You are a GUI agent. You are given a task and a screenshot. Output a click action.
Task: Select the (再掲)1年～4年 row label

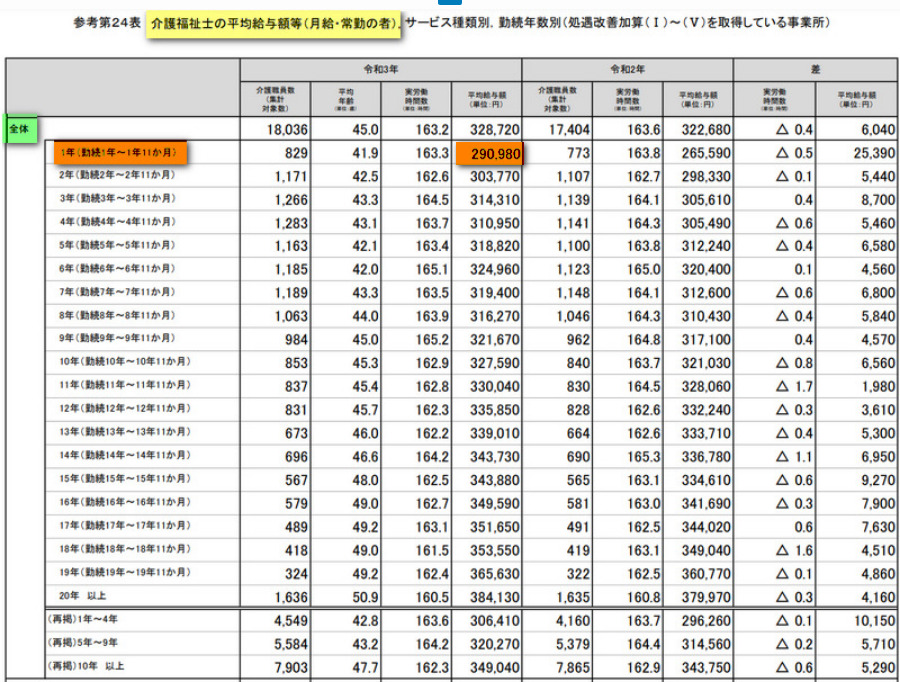(85, 619)
